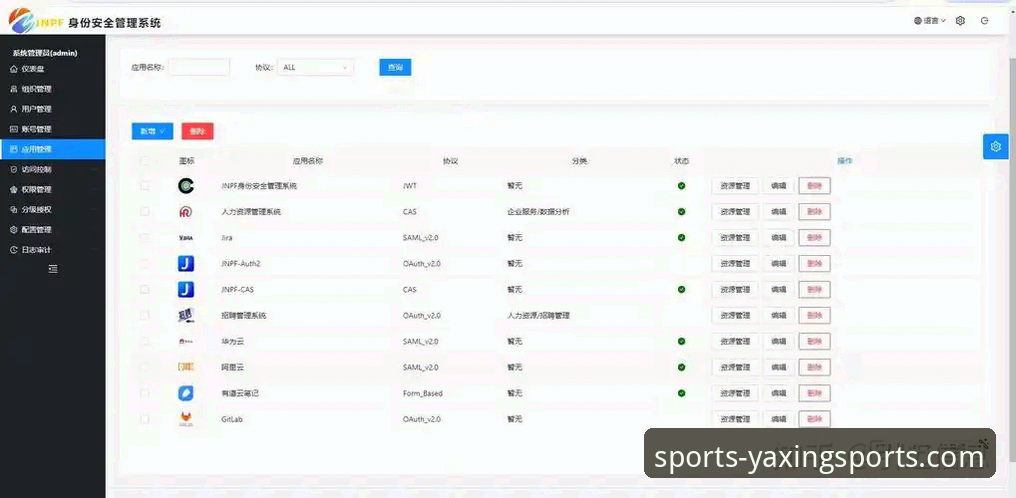Click the 企业服务/数据分析 category cell
The width and height of the screenshot is (1016, 498).
click(x=538, y=212)
